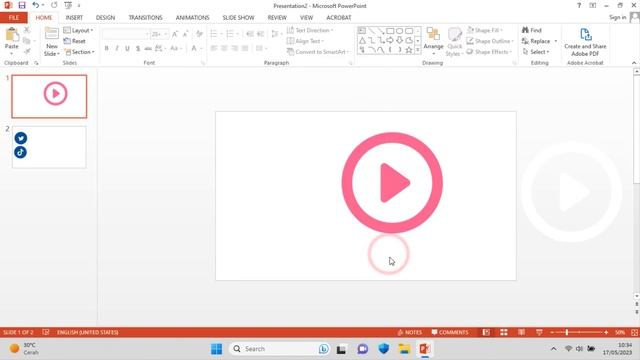
Task: Toggle left text alignment
Action: [213, 49]
